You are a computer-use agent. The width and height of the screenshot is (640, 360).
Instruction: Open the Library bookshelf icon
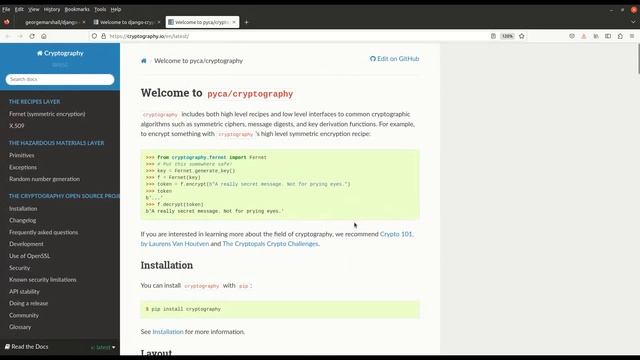coord(596,36)
